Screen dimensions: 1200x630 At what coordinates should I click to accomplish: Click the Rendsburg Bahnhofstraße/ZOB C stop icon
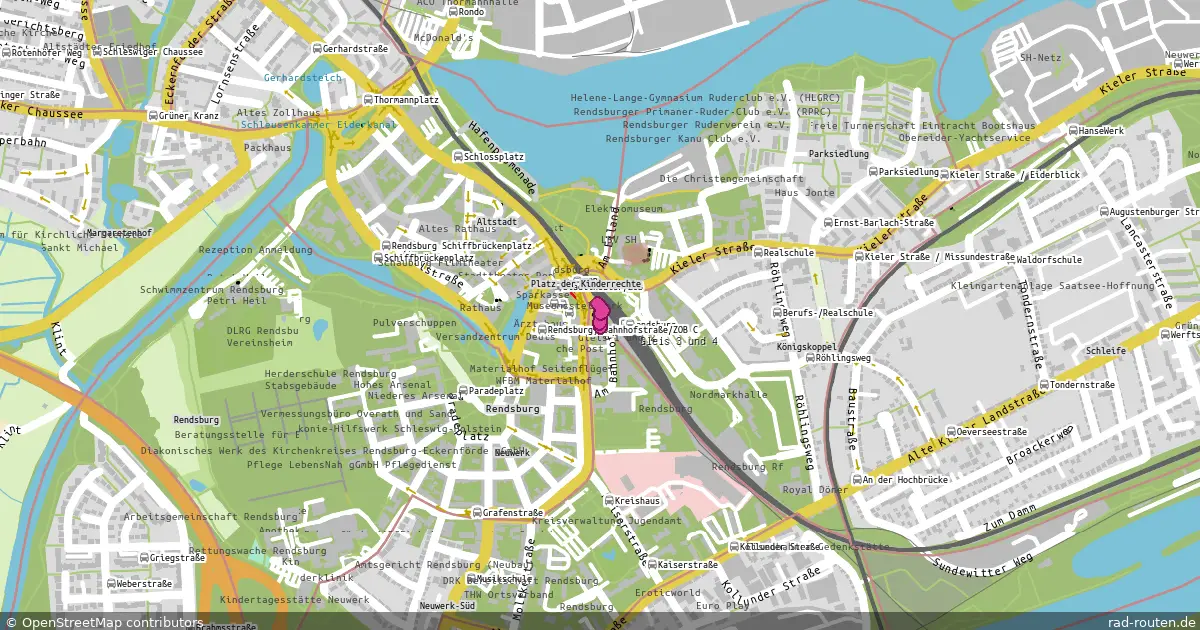pyautogui.click(x=541, y=330)
